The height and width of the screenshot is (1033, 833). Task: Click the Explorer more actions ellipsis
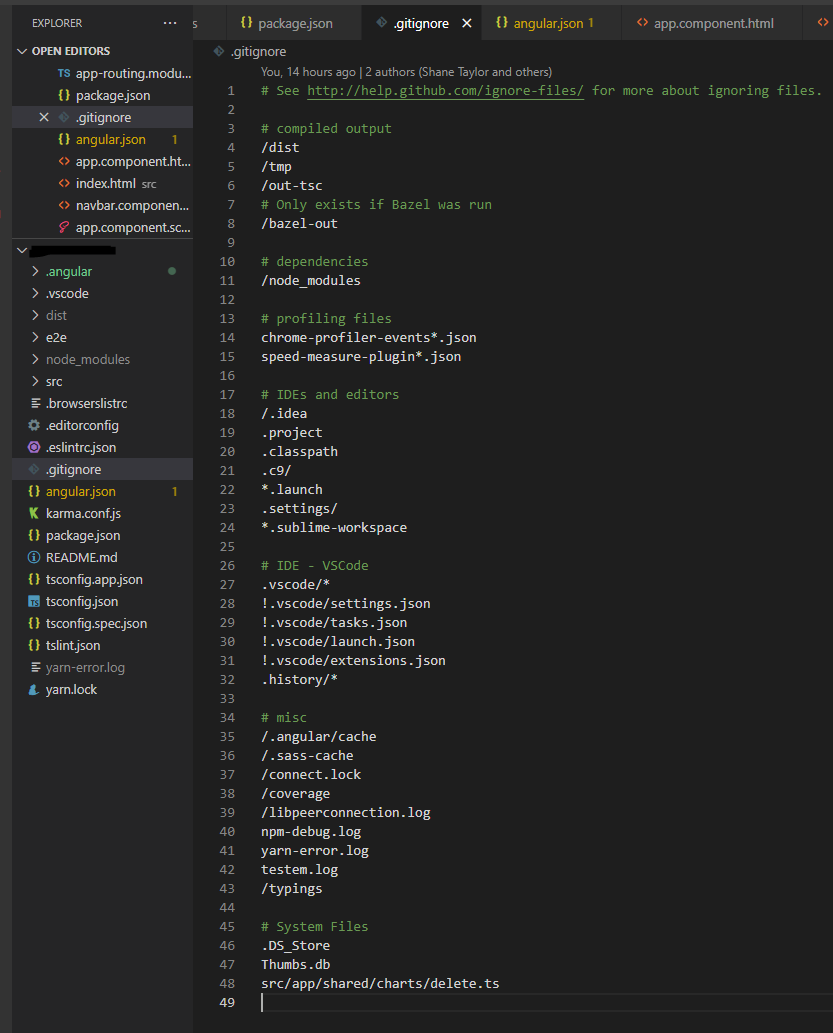click(x=170, y=22)
